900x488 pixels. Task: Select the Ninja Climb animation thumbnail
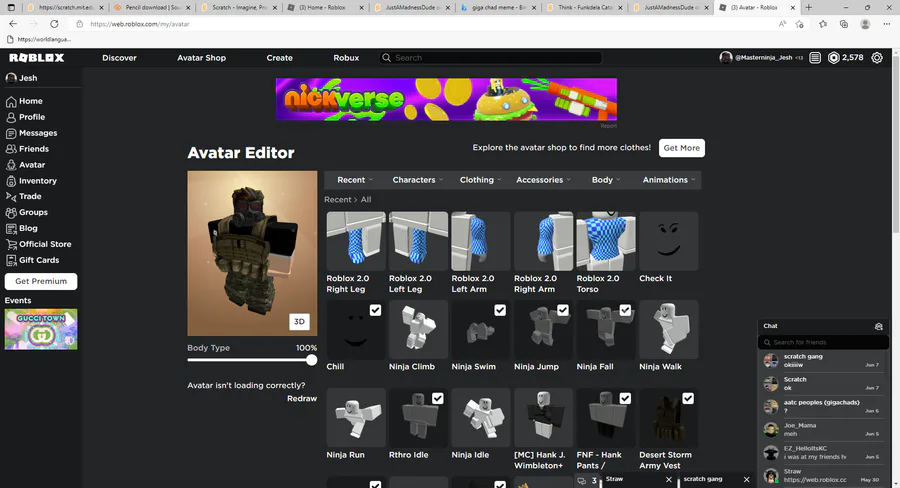pyautogui.click(x=418, y=330)
